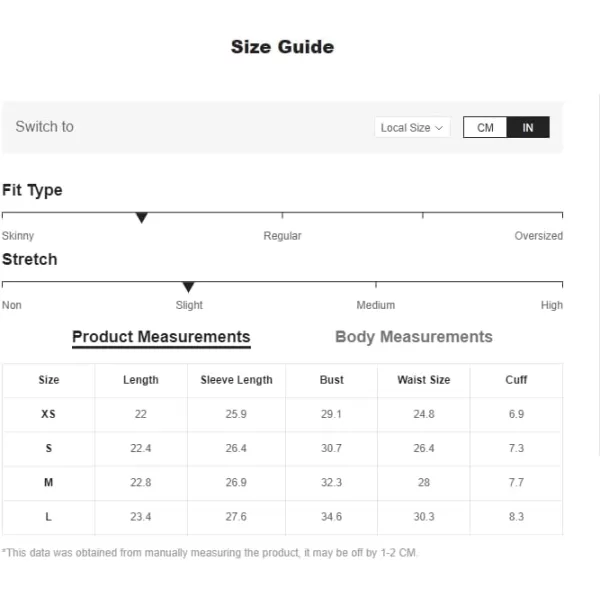Select the XS size row
Screen dimensions: 600x600
(282, 414)
